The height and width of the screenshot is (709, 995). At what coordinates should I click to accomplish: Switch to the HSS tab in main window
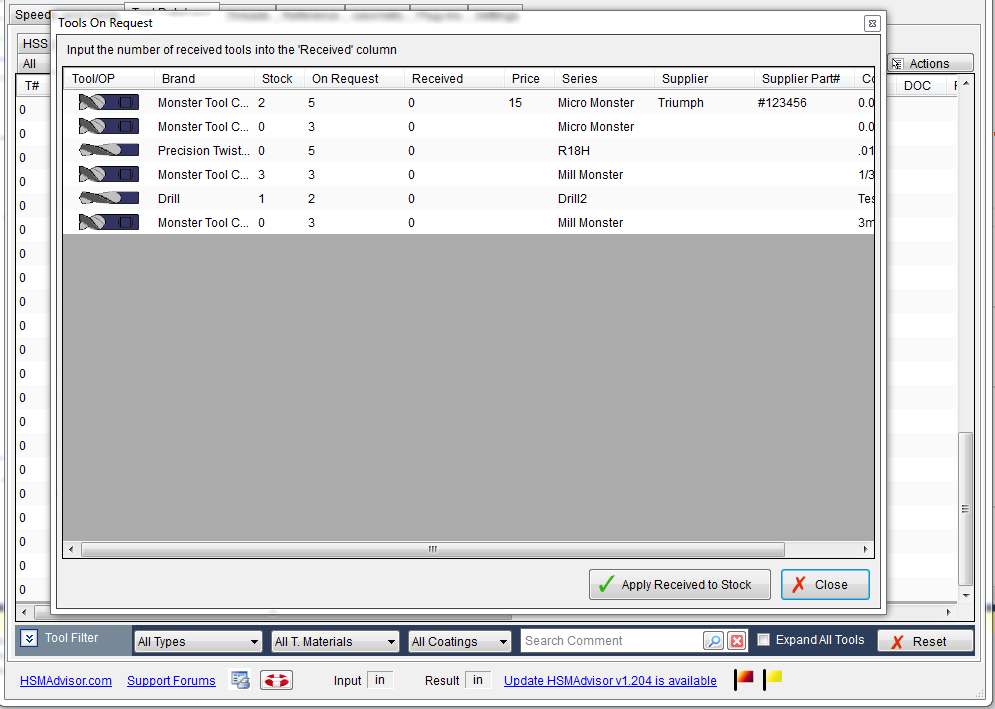34,44
